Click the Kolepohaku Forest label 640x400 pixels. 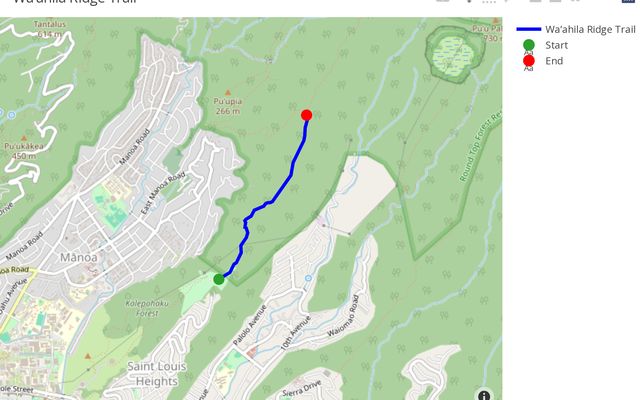pyautogui.click(x=147, y=308)
